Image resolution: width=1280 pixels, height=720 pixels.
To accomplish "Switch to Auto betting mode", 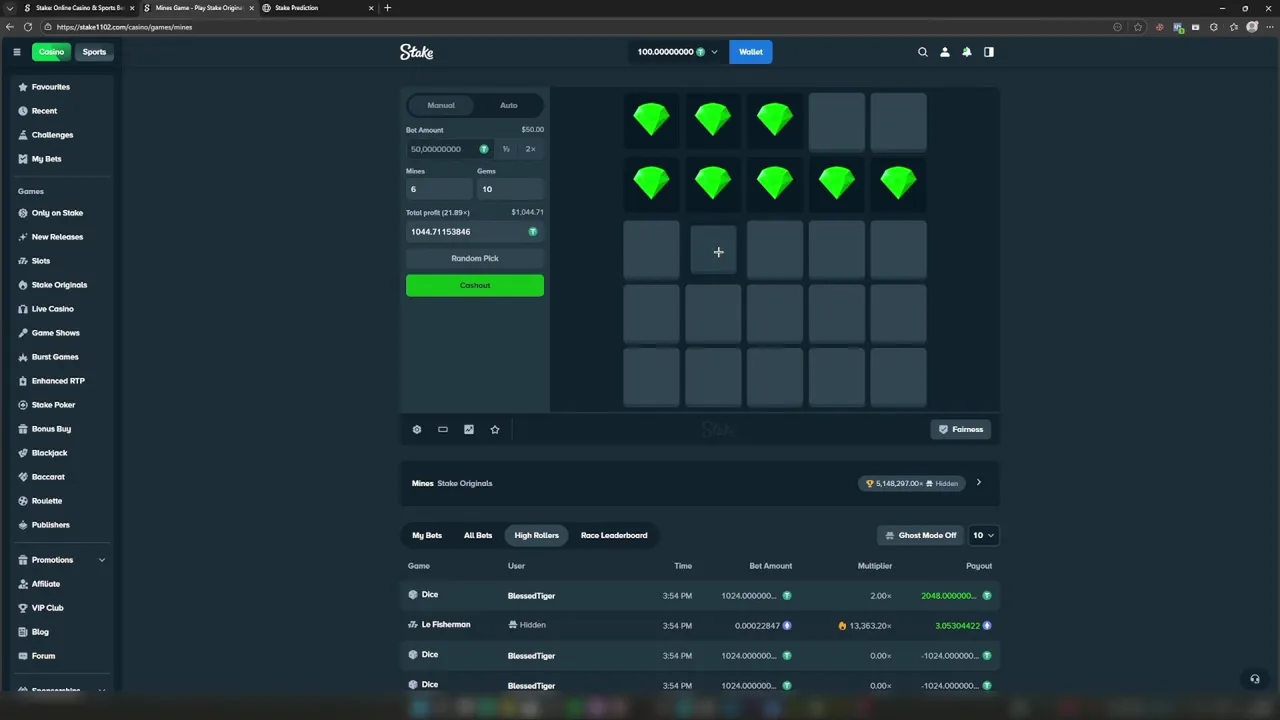I will click(x=509, y=105).
